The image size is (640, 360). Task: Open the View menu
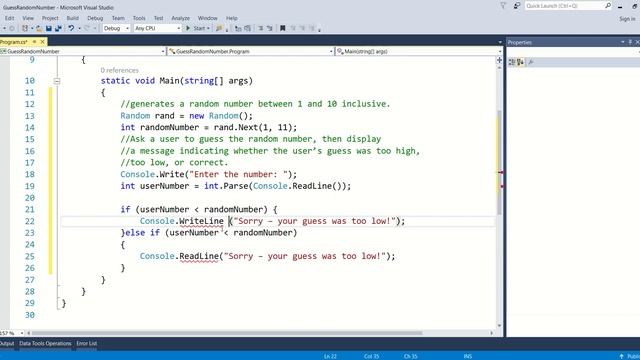pyautogui.click(x=28, y=18)
